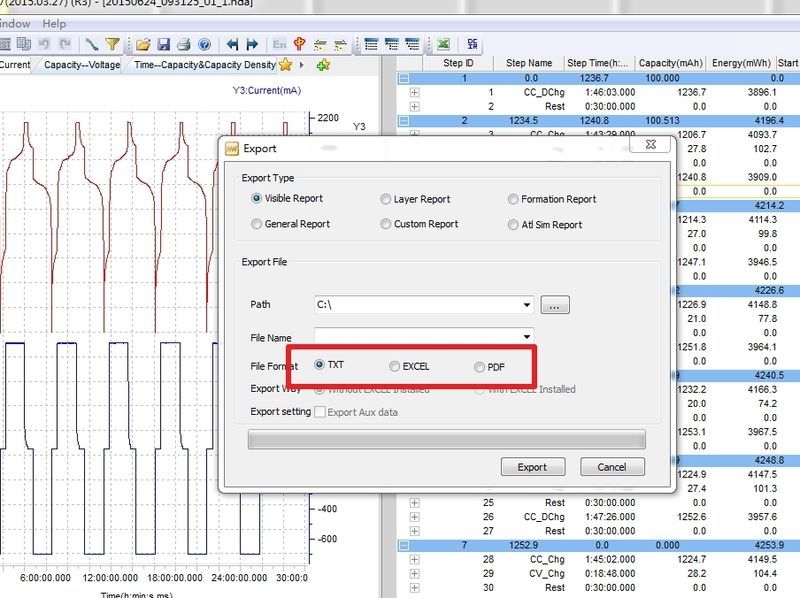Viewport: 800px width, 598px height.
Task: Open the Path dropdown arrow
Action: coord(527,305)
